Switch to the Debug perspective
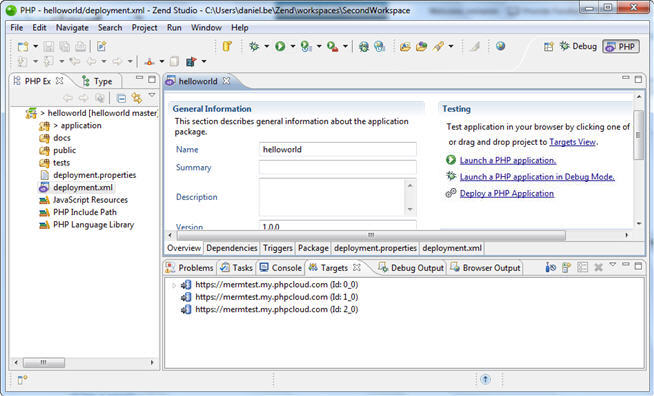The height and width of the screenshot is (396, 654). tap(579, 46)
